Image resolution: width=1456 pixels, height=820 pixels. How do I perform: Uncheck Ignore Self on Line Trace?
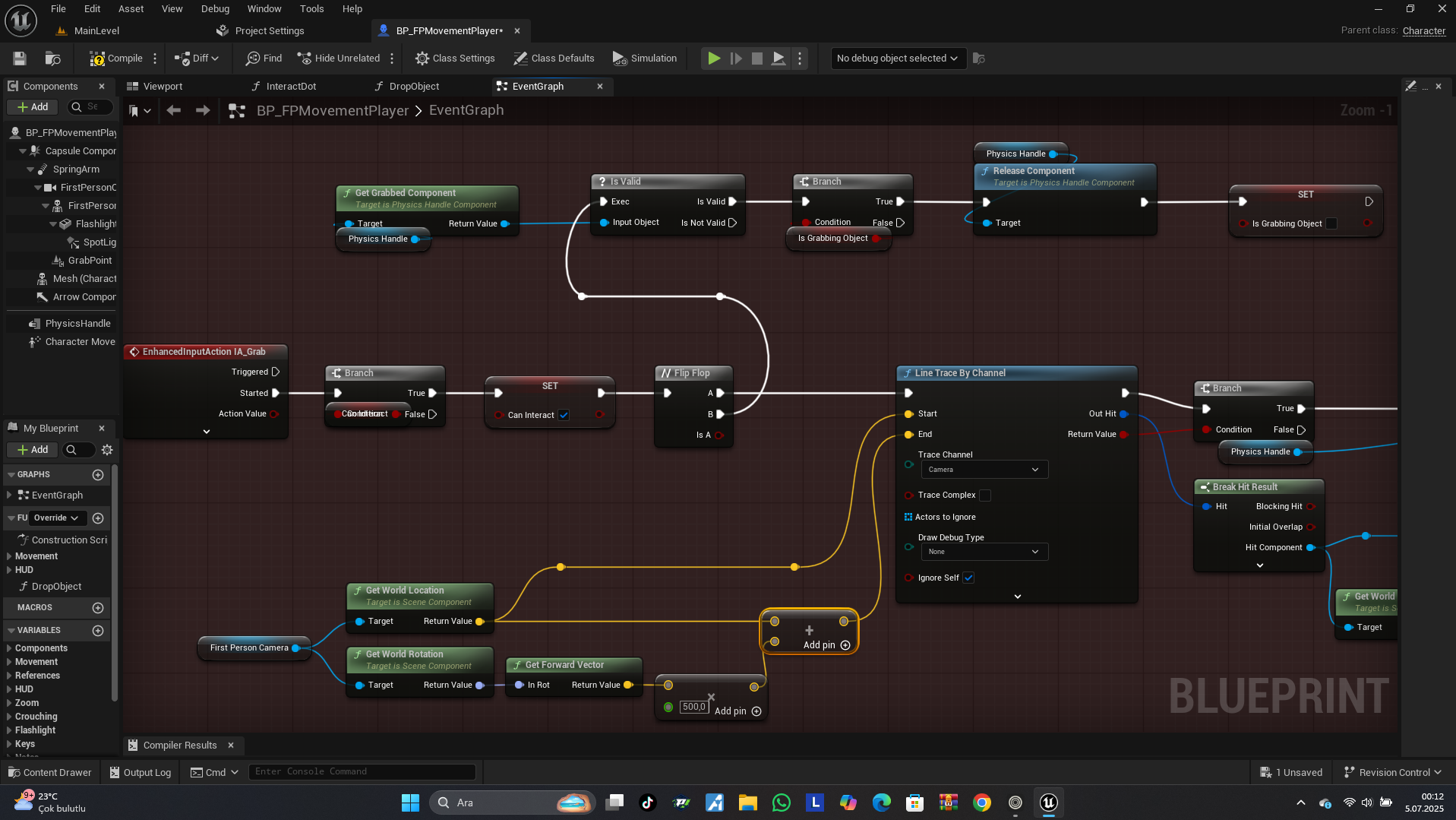point(968,578)
